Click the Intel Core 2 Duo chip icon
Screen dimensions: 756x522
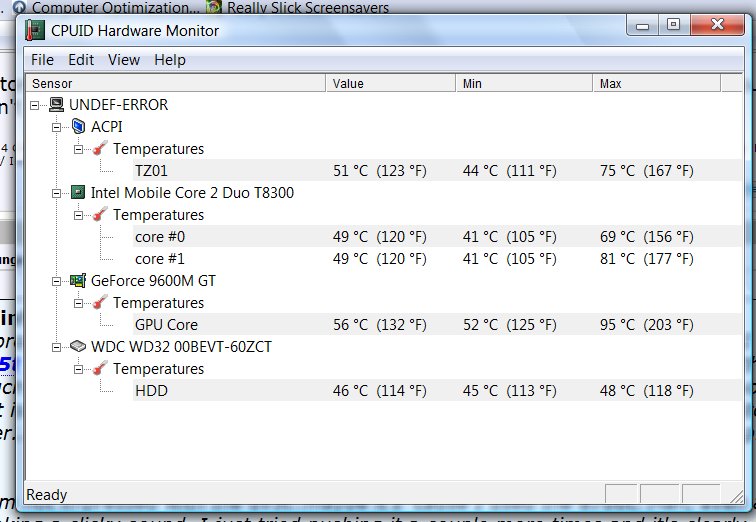(x=78, y=192)
